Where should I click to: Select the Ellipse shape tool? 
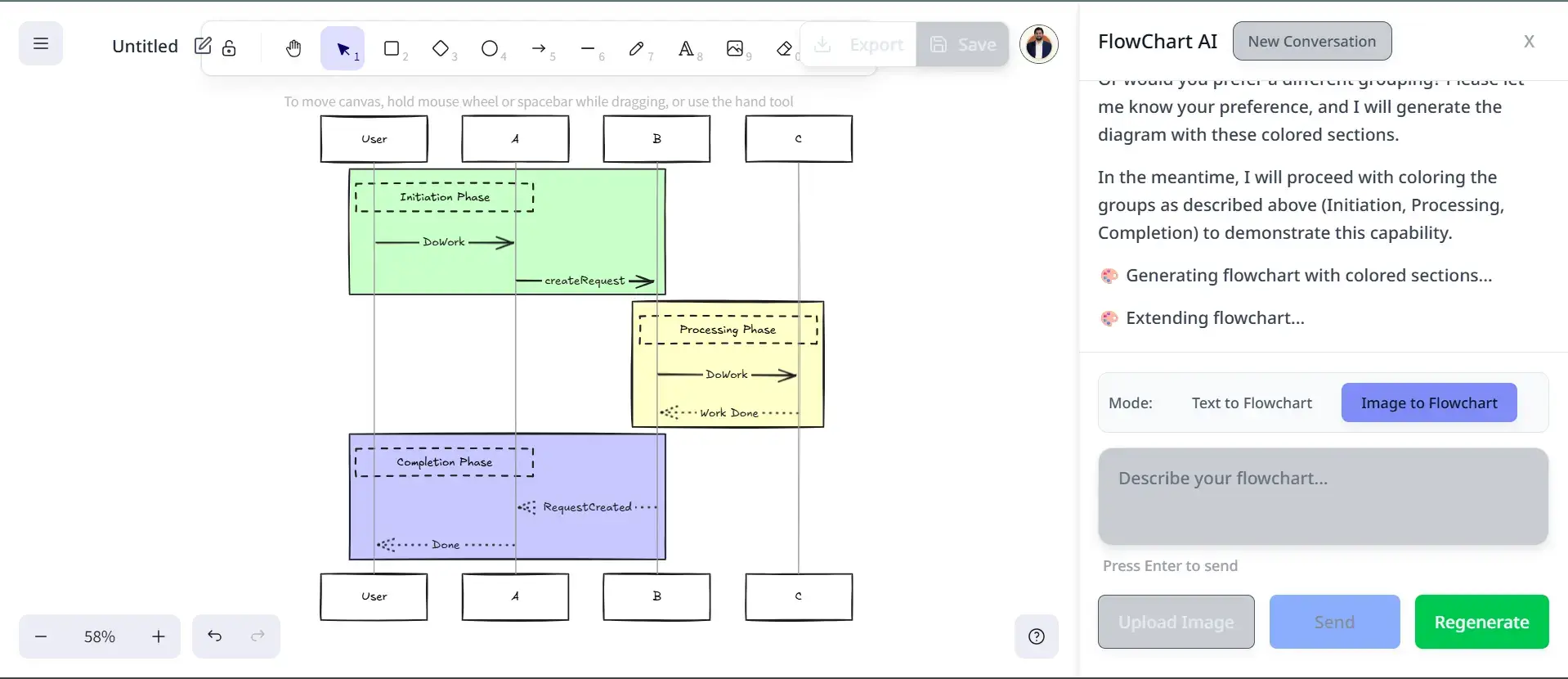pyautogui.click(x=490, y=49)
